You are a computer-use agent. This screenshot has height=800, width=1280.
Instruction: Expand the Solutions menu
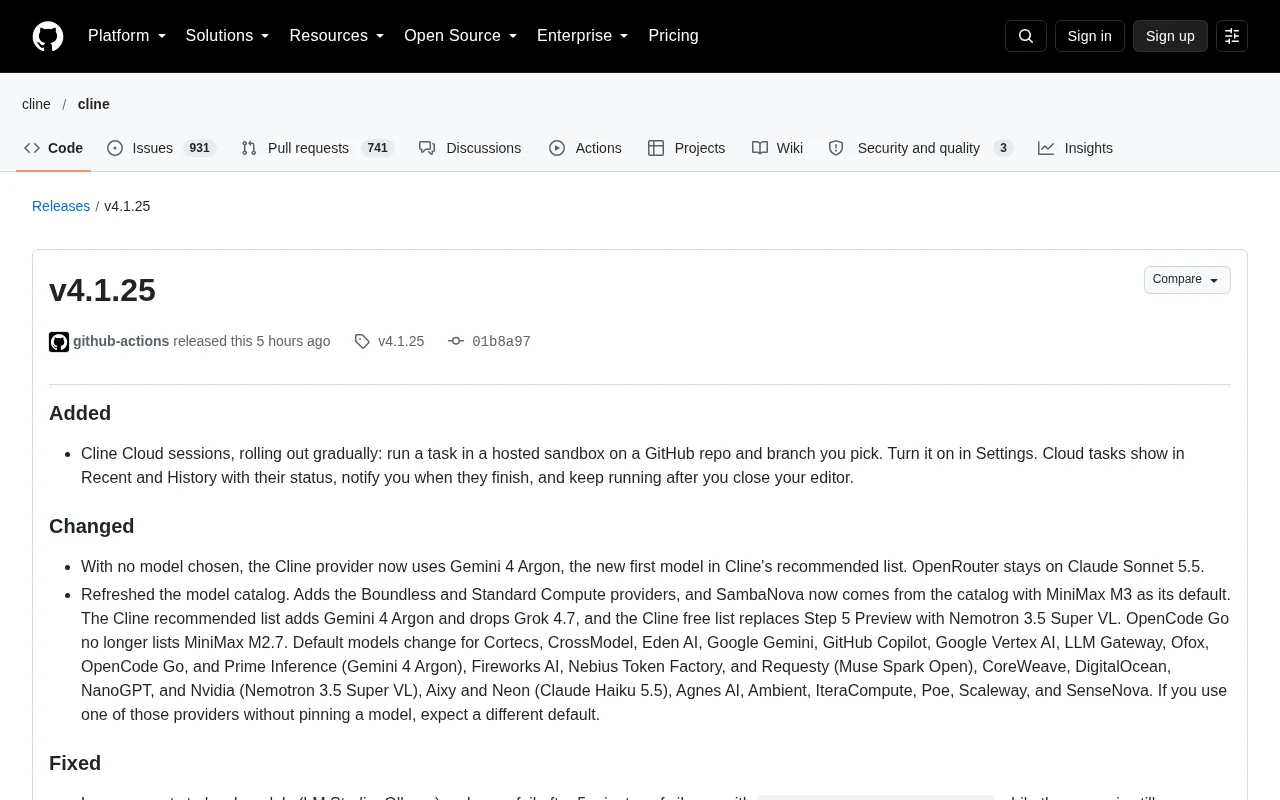(x=227, y=36)
